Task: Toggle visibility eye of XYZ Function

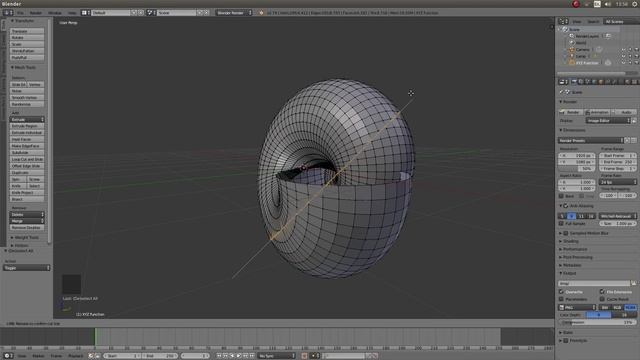Action: pyautogui.click(x=623, y=63)
